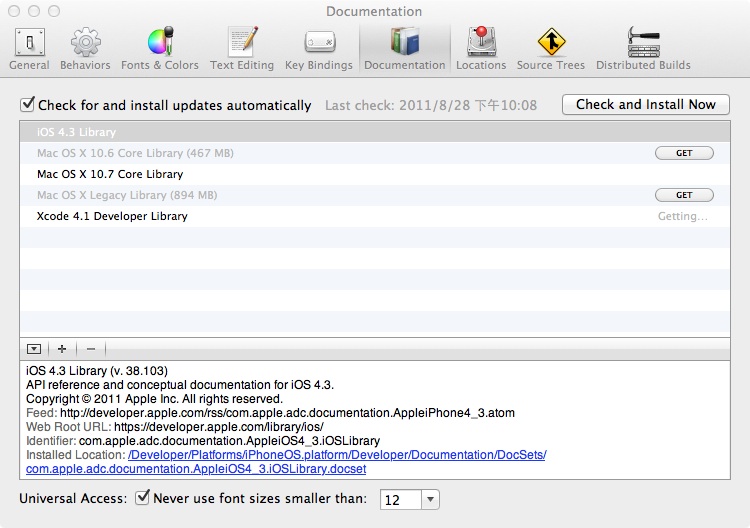750x528 pixels.
Task: Click Check and Install Now
Action: [x=645, y=104]
